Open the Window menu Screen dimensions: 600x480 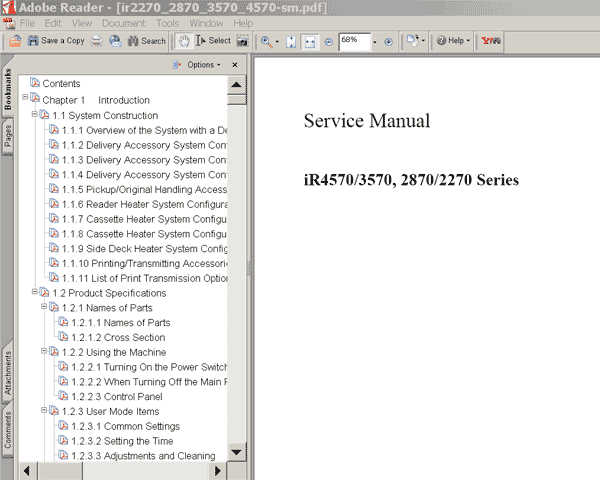tap(206, 23)
